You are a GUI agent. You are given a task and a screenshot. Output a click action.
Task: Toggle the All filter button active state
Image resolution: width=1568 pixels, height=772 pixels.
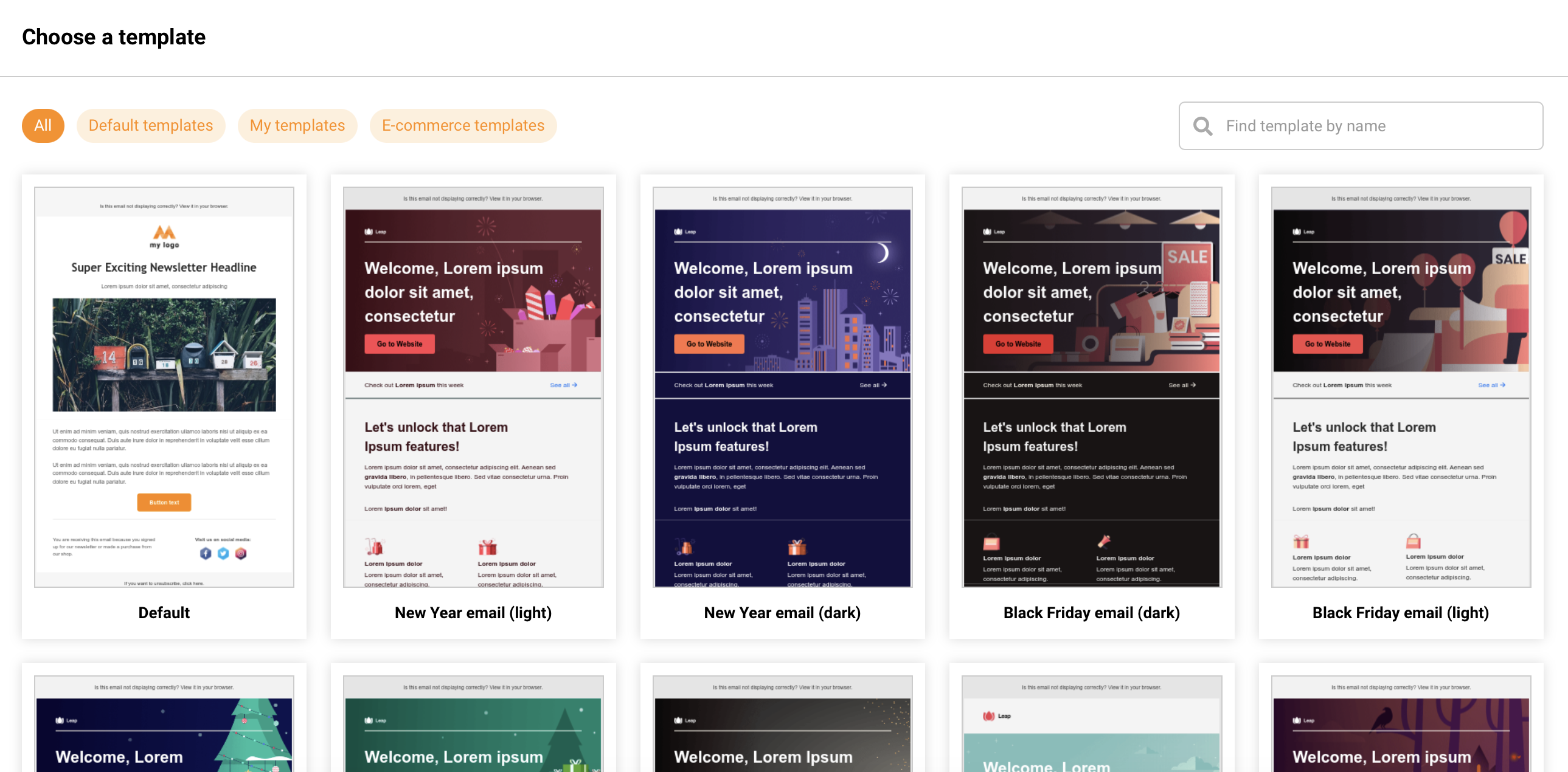click(42, 125)
